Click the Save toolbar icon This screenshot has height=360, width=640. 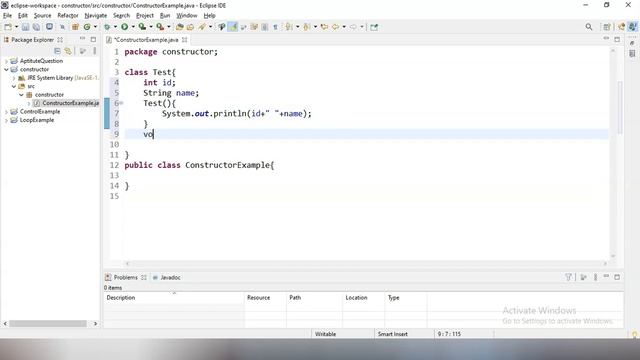(x=25, y=27)
